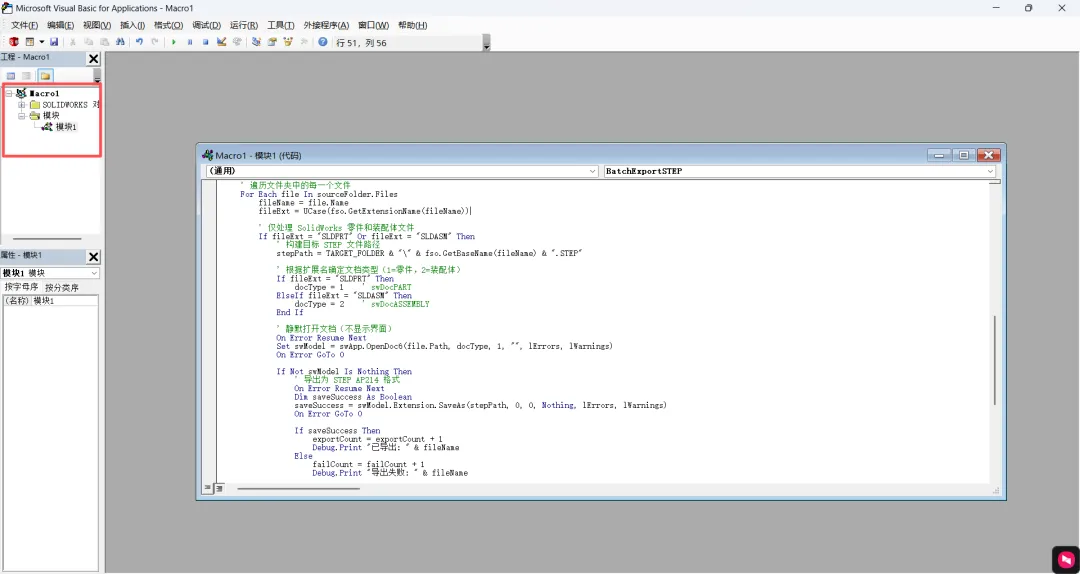Maximize the Macro1 - 模块1 code window
This screenshot has width=1080, height=574.
pyautogui.click(x=964, y=156)
